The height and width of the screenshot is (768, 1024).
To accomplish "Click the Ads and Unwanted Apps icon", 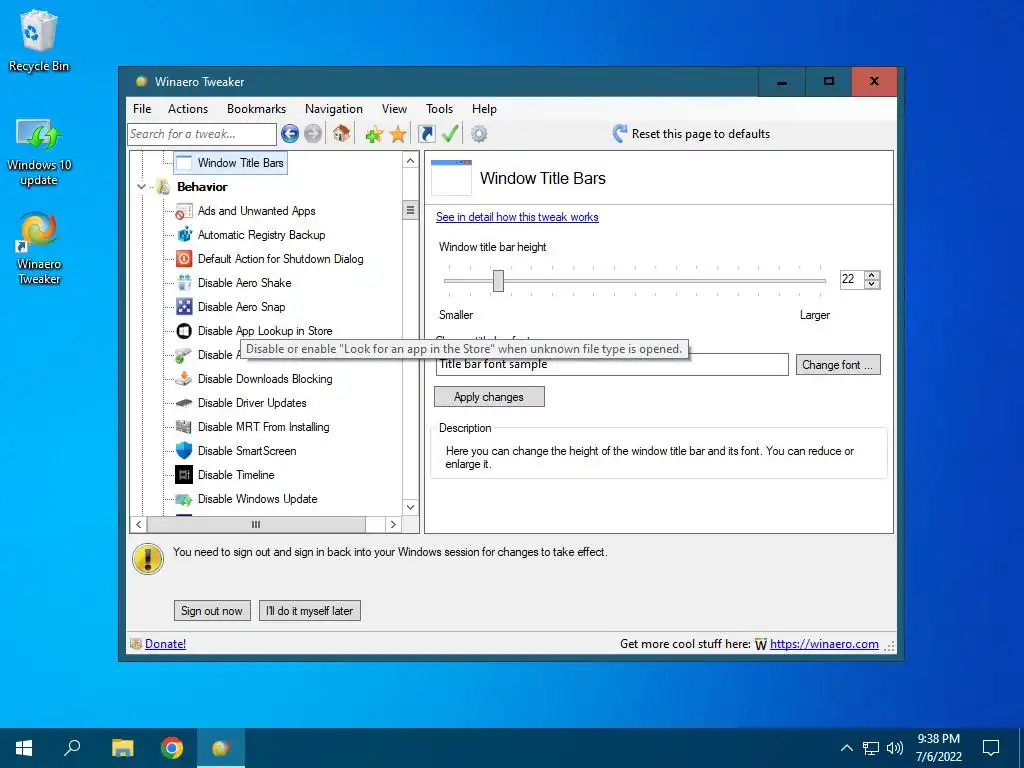I will (184, 211).
